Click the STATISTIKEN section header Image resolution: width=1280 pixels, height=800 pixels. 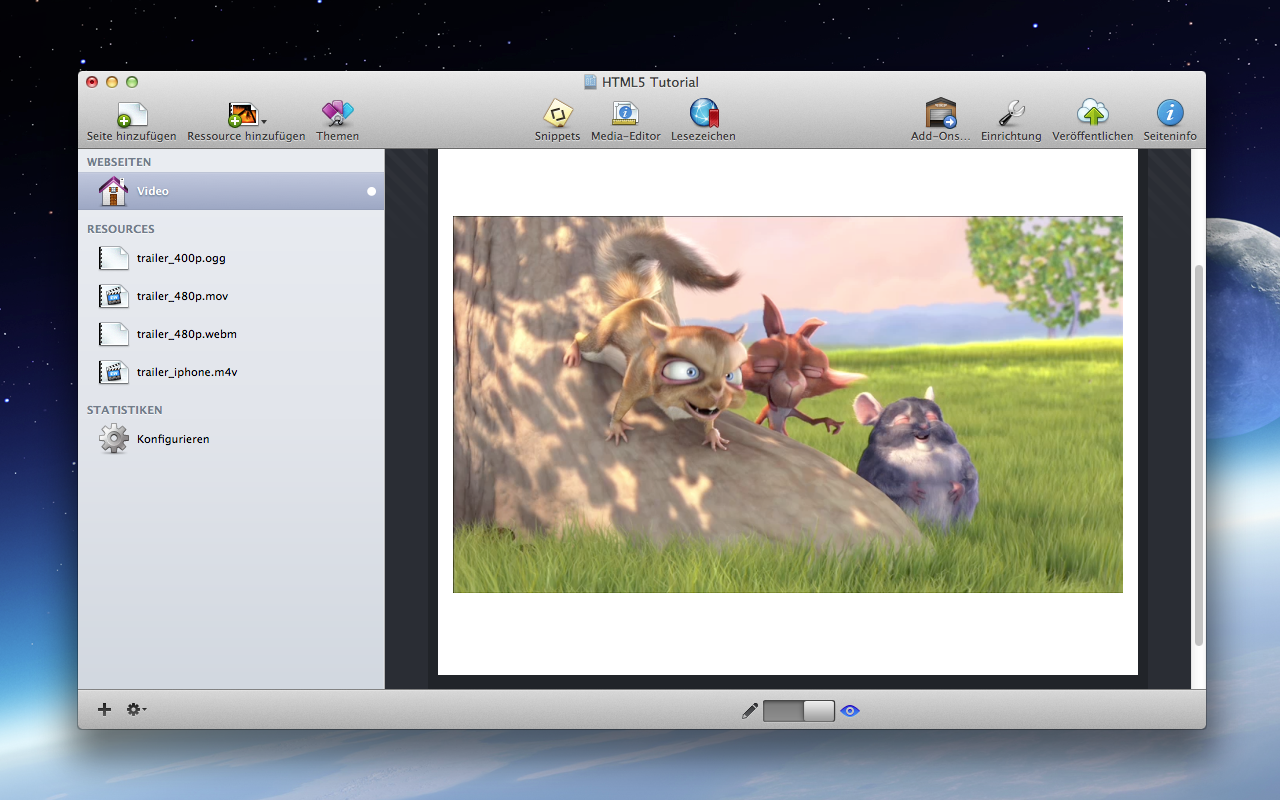[125, 410]
